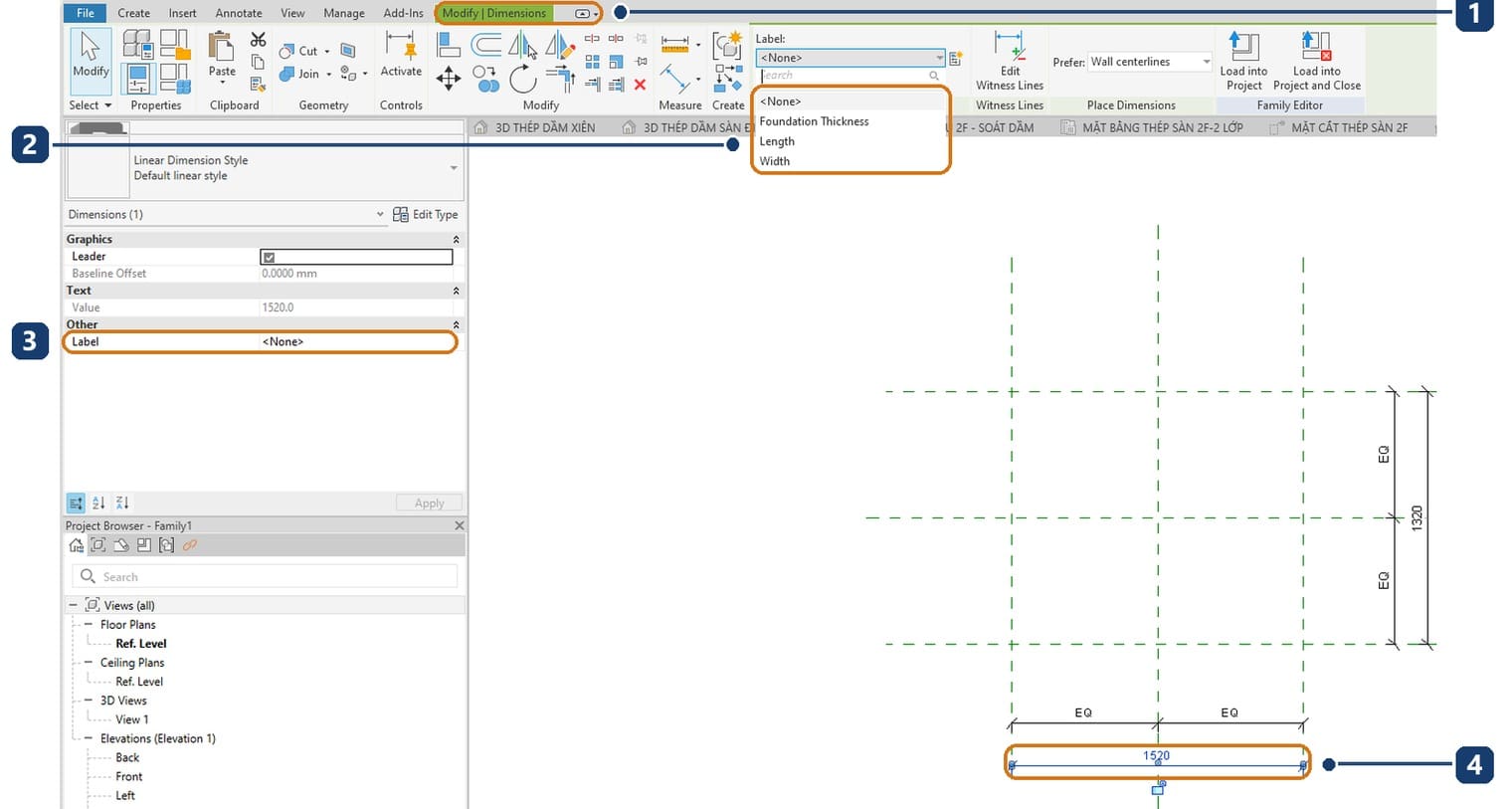The width and height of the screenshot is (1512, 809).
Task: Select the Scale tool icon
Action: click(616, 62)
